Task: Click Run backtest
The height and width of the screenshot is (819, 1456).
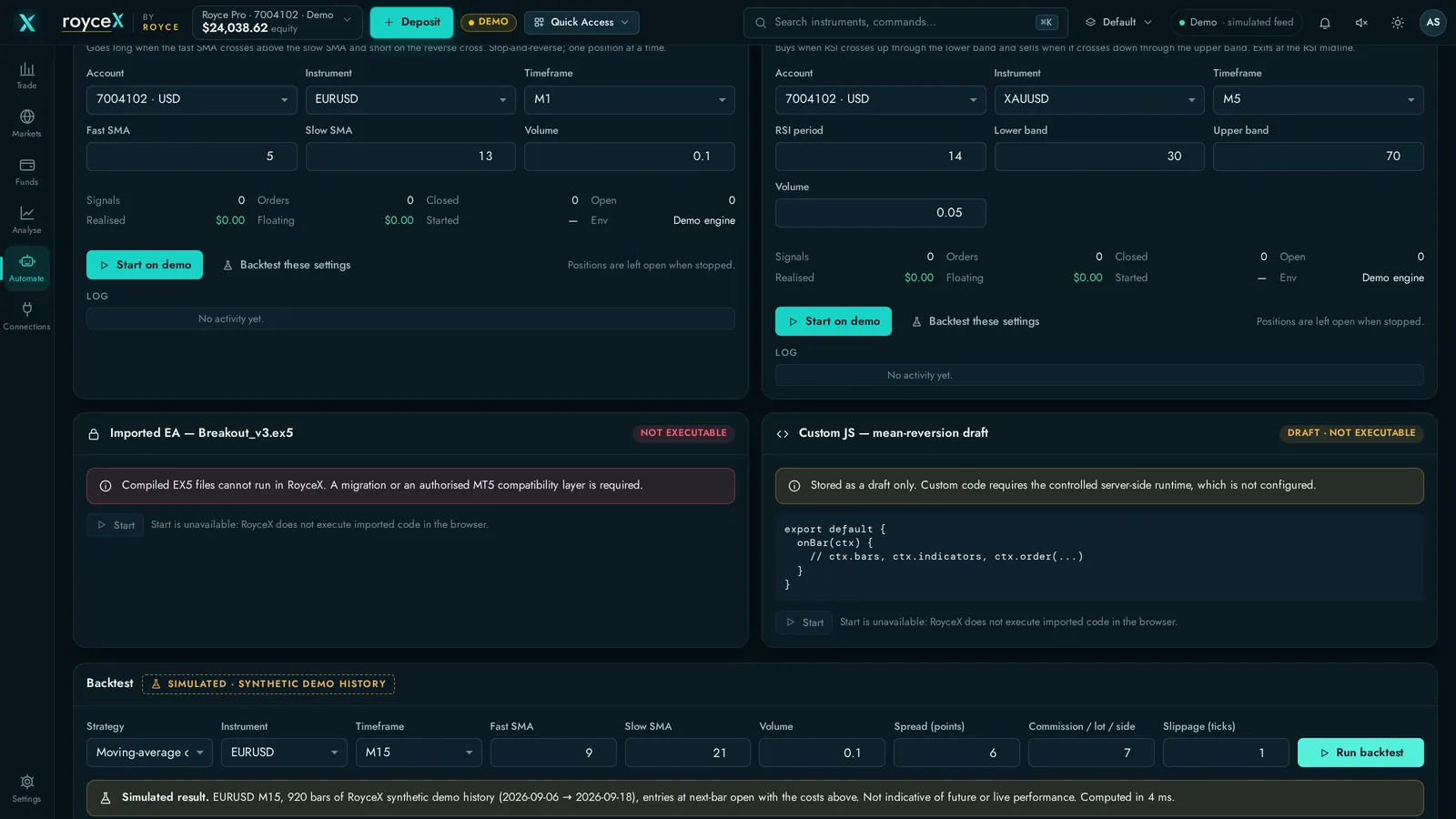Action: [x=1360, y=753]
